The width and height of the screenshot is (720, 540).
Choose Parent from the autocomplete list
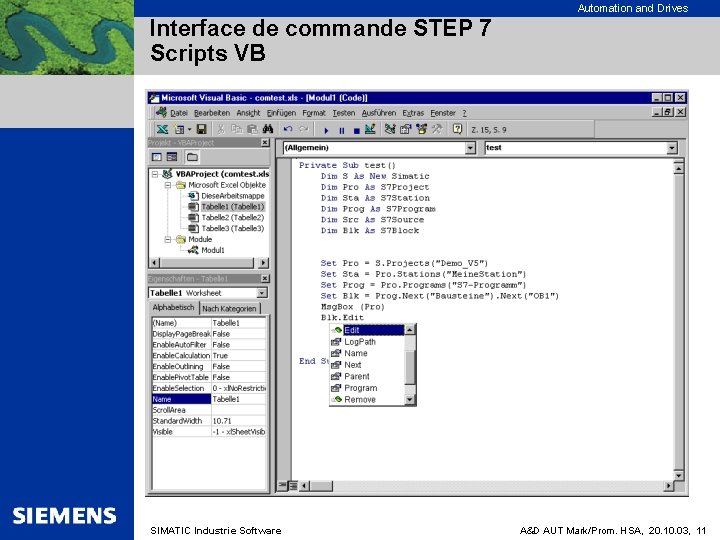pos(356,377)
